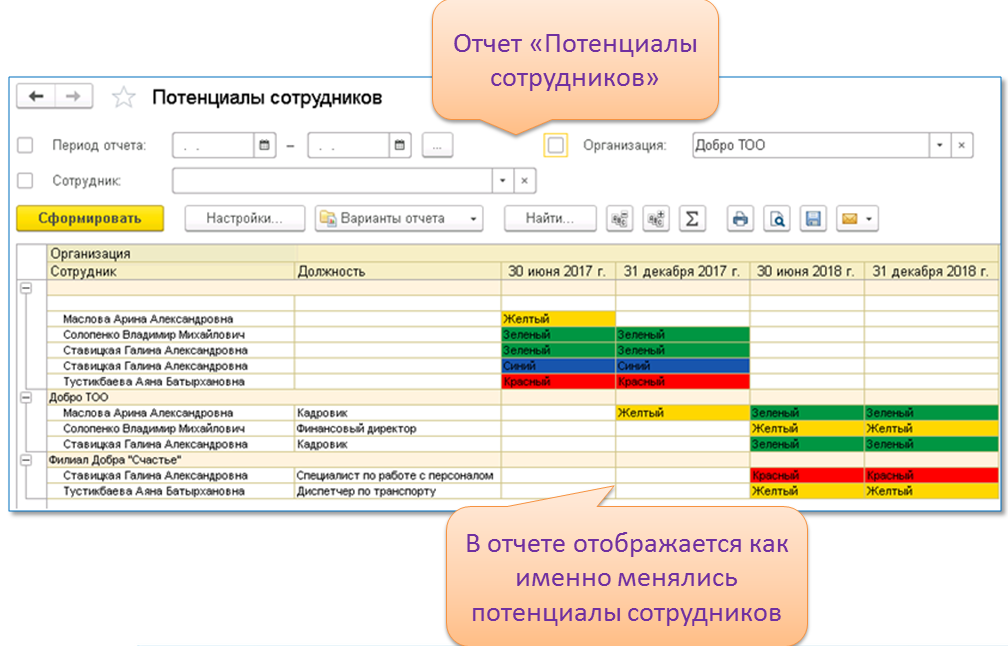Open the Варианты отчета dropdown
1008x646 pixels.
399,218
